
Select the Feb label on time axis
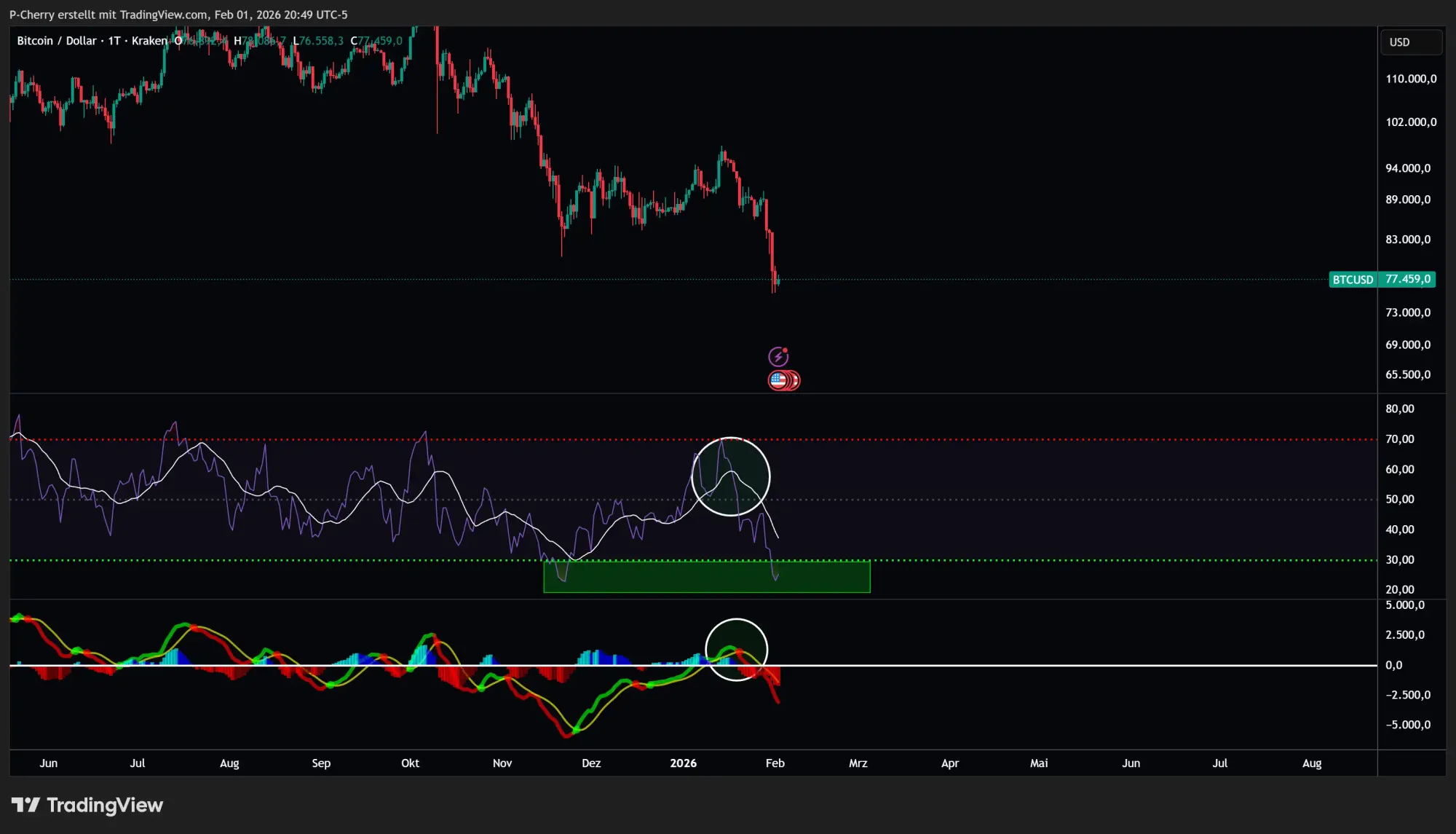775,763
